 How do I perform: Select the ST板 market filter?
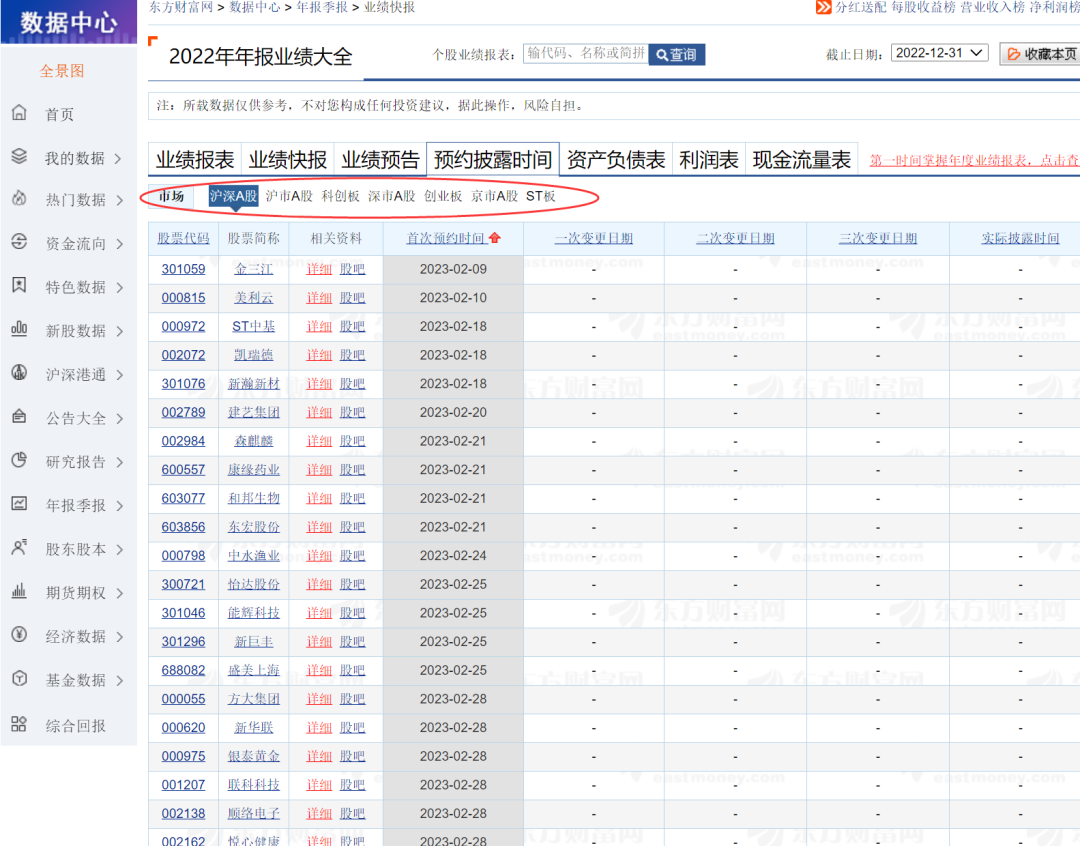[541, 196]
